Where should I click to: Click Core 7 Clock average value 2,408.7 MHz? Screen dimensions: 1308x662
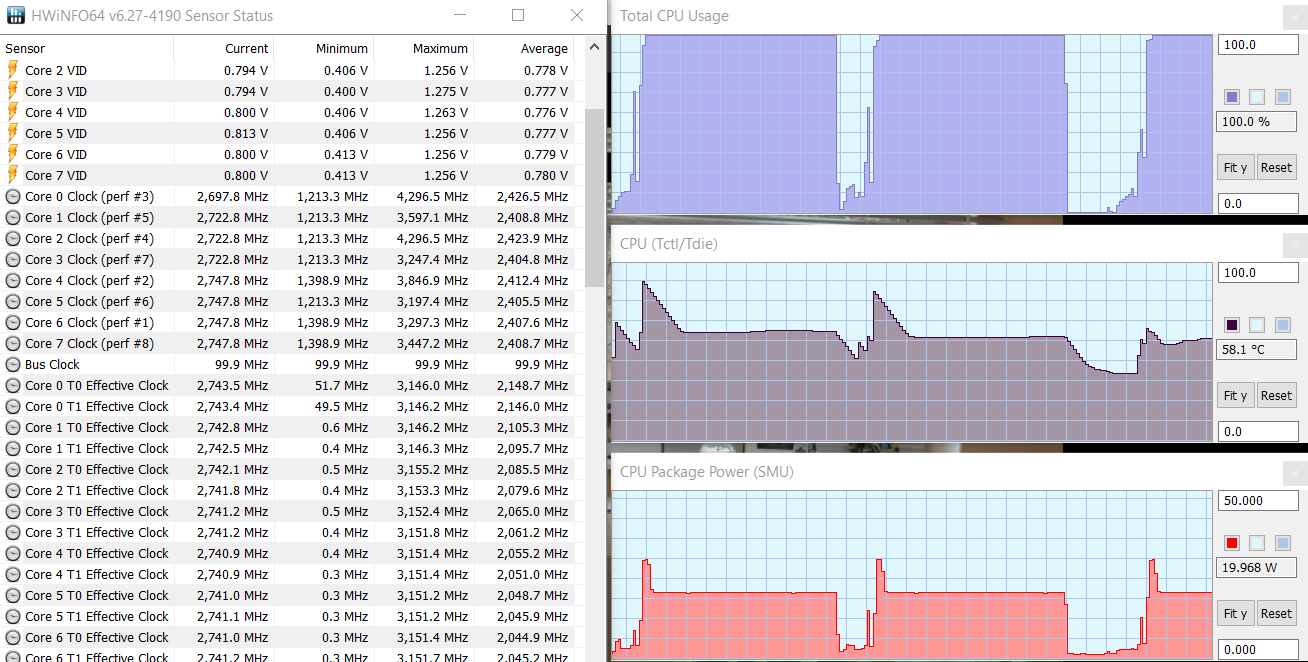(532, 343)
